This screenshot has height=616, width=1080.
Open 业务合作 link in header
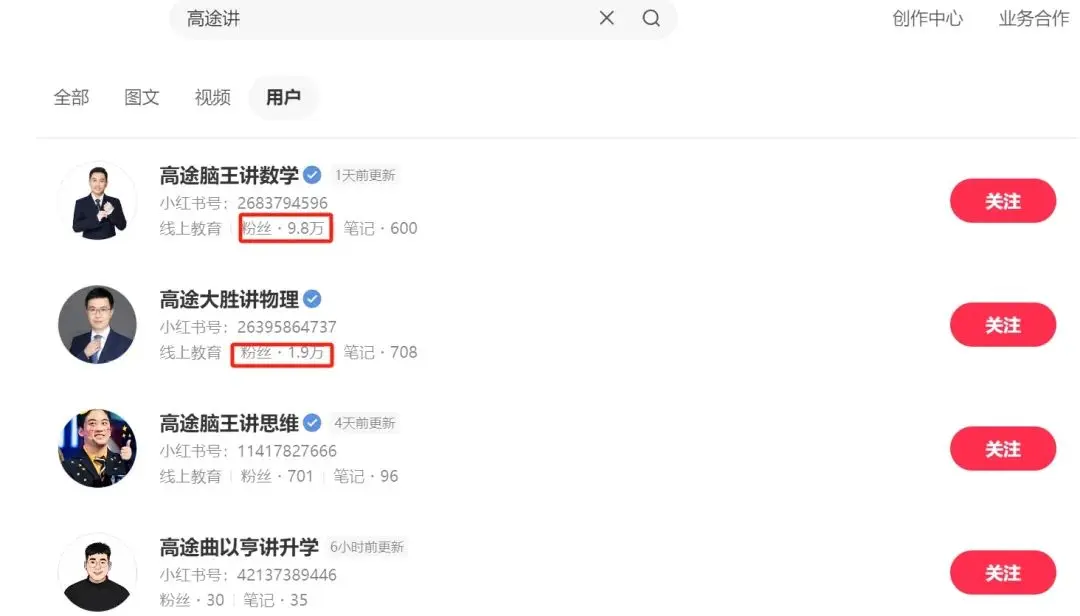1034,19
